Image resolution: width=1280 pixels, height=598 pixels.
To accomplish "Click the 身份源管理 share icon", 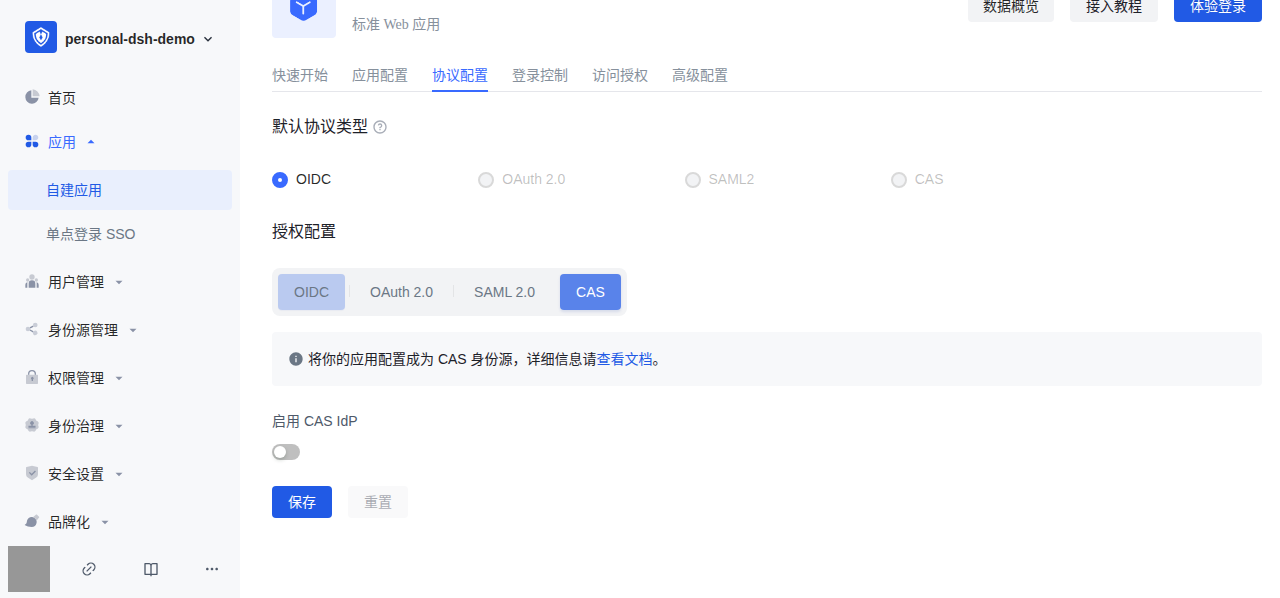I will click(32, 329).
